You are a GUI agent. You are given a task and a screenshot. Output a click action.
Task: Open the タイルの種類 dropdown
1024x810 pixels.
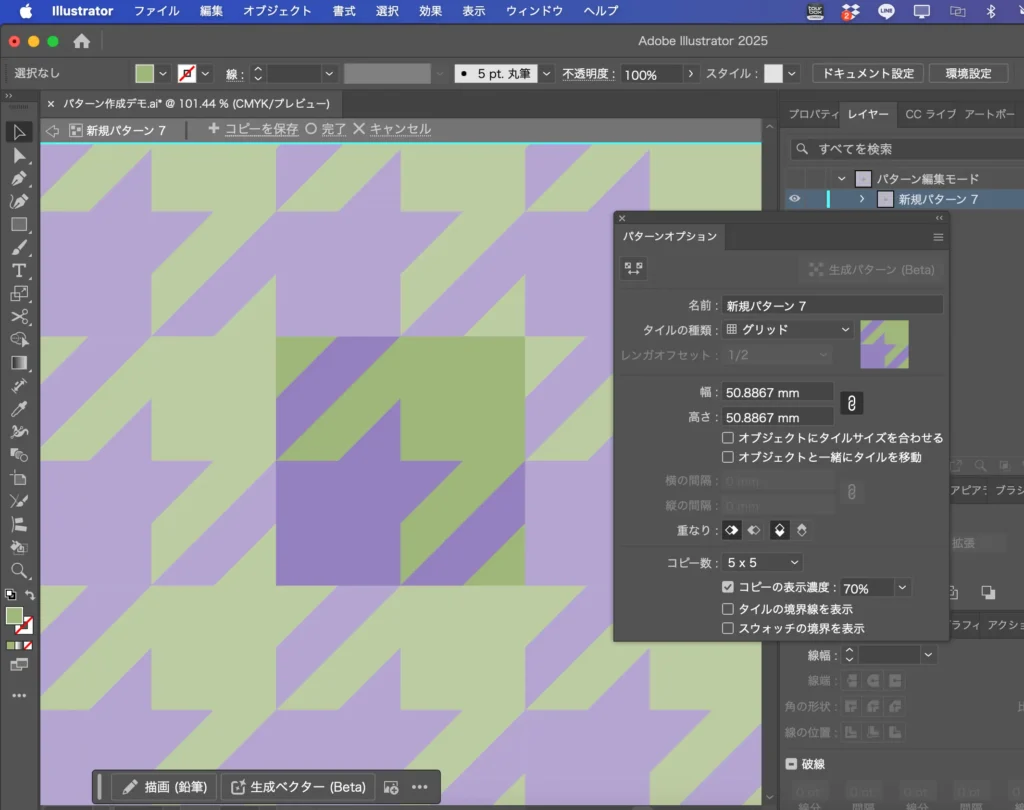[x=788, y=329]
